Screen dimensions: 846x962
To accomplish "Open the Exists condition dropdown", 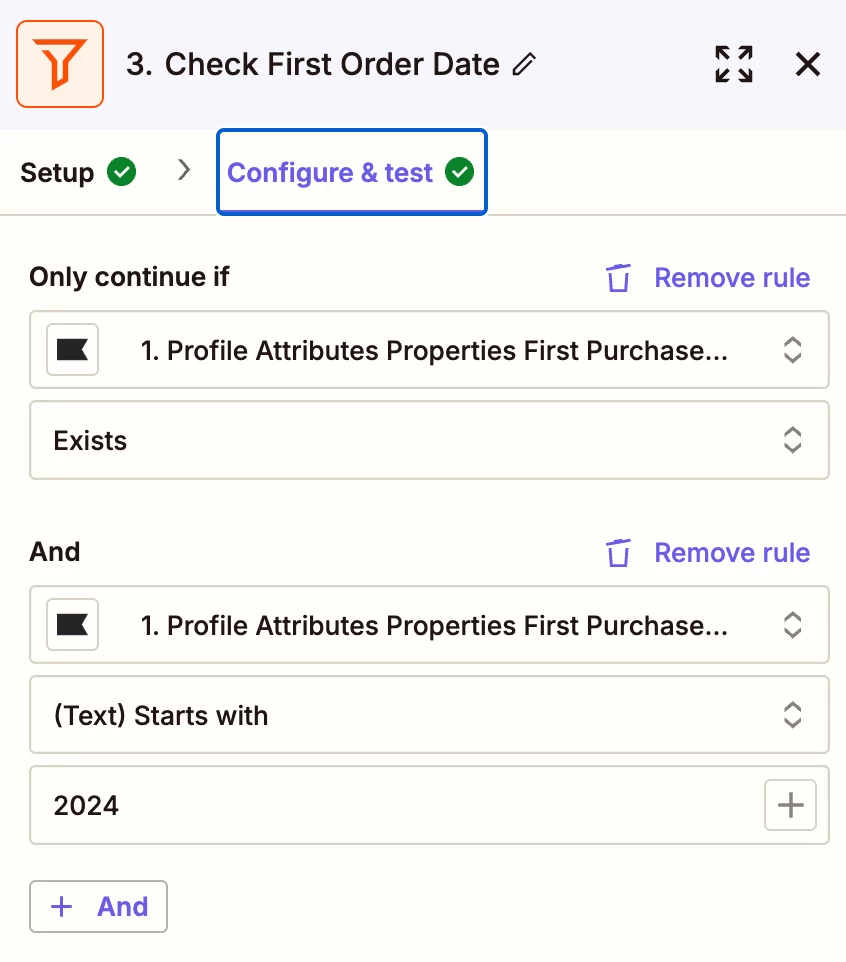I will click(429, 440).
